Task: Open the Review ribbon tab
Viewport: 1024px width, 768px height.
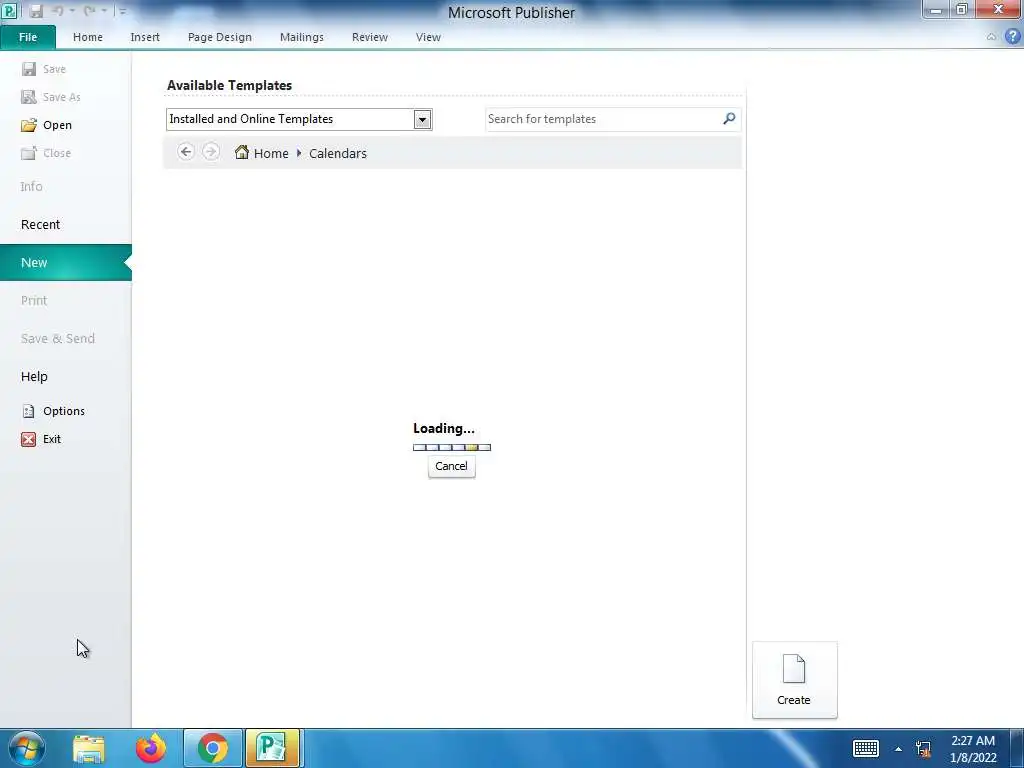Action: [370, 37]
